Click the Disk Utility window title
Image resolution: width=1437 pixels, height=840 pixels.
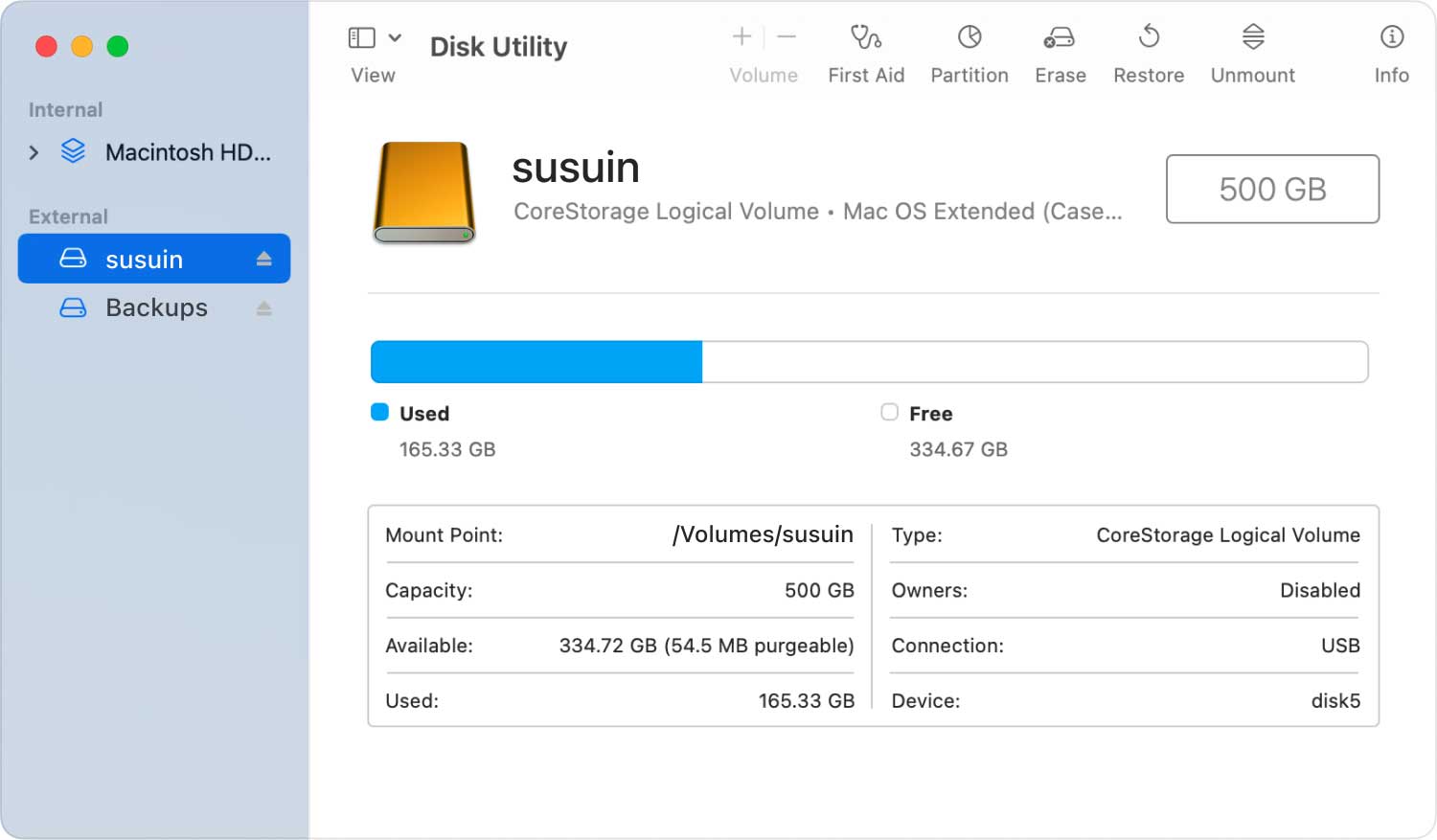(498, 47)
